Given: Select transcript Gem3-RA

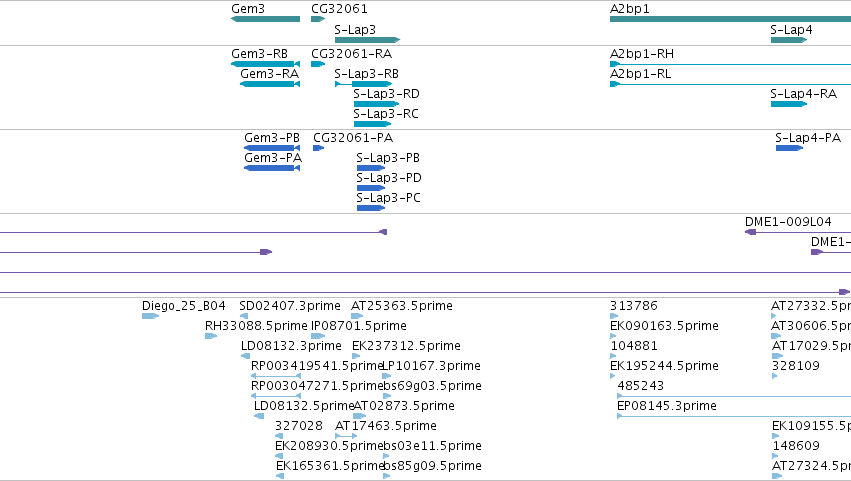Looking at the screenshot, I should 270,84.
